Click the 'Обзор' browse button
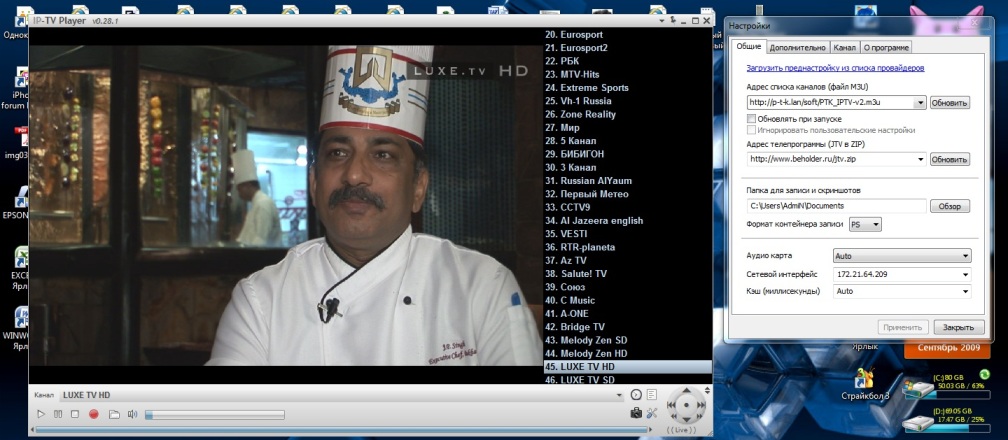 [950, 206]
